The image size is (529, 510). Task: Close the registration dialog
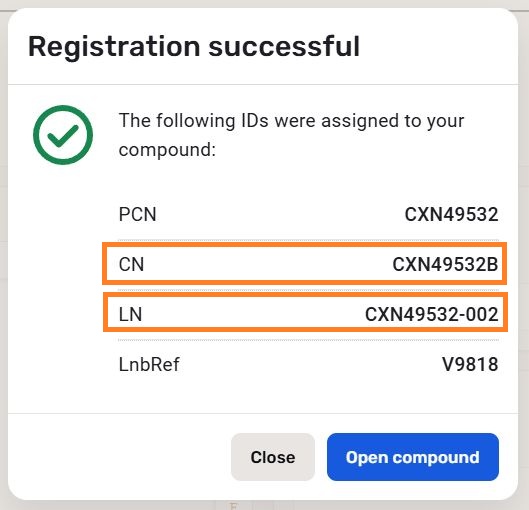tap(273, 457)
